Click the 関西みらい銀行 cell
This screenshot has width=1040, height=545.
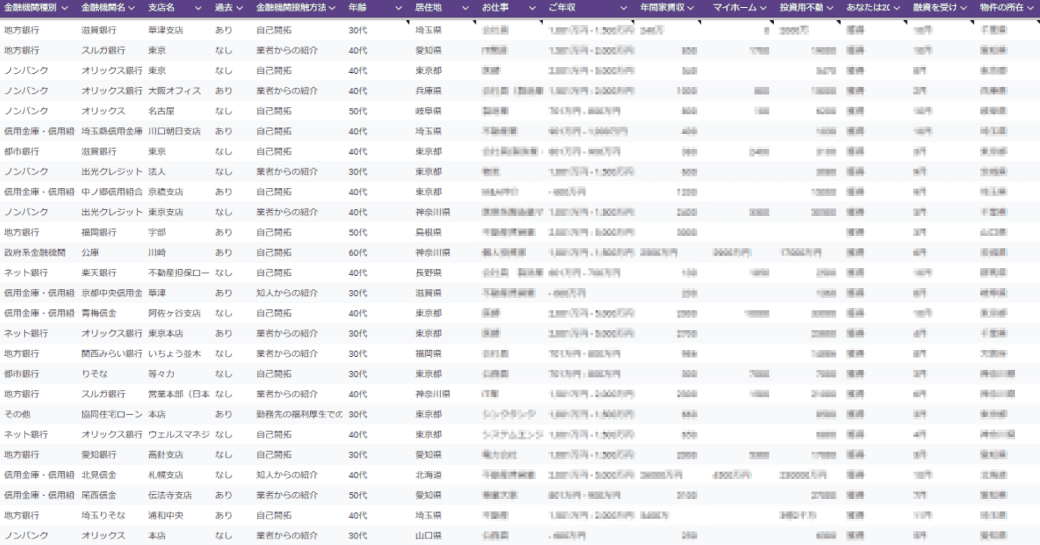tap(111, 354)
